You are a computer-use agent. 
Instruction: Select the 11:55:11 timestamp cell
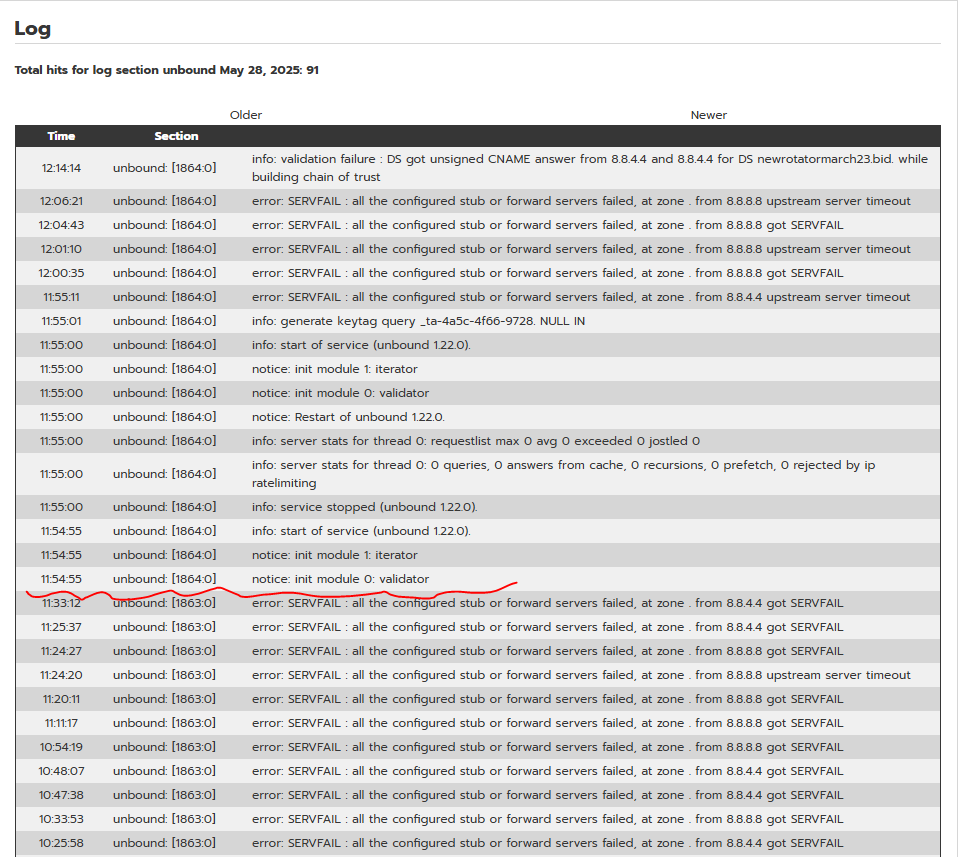(x=61, y=297)
